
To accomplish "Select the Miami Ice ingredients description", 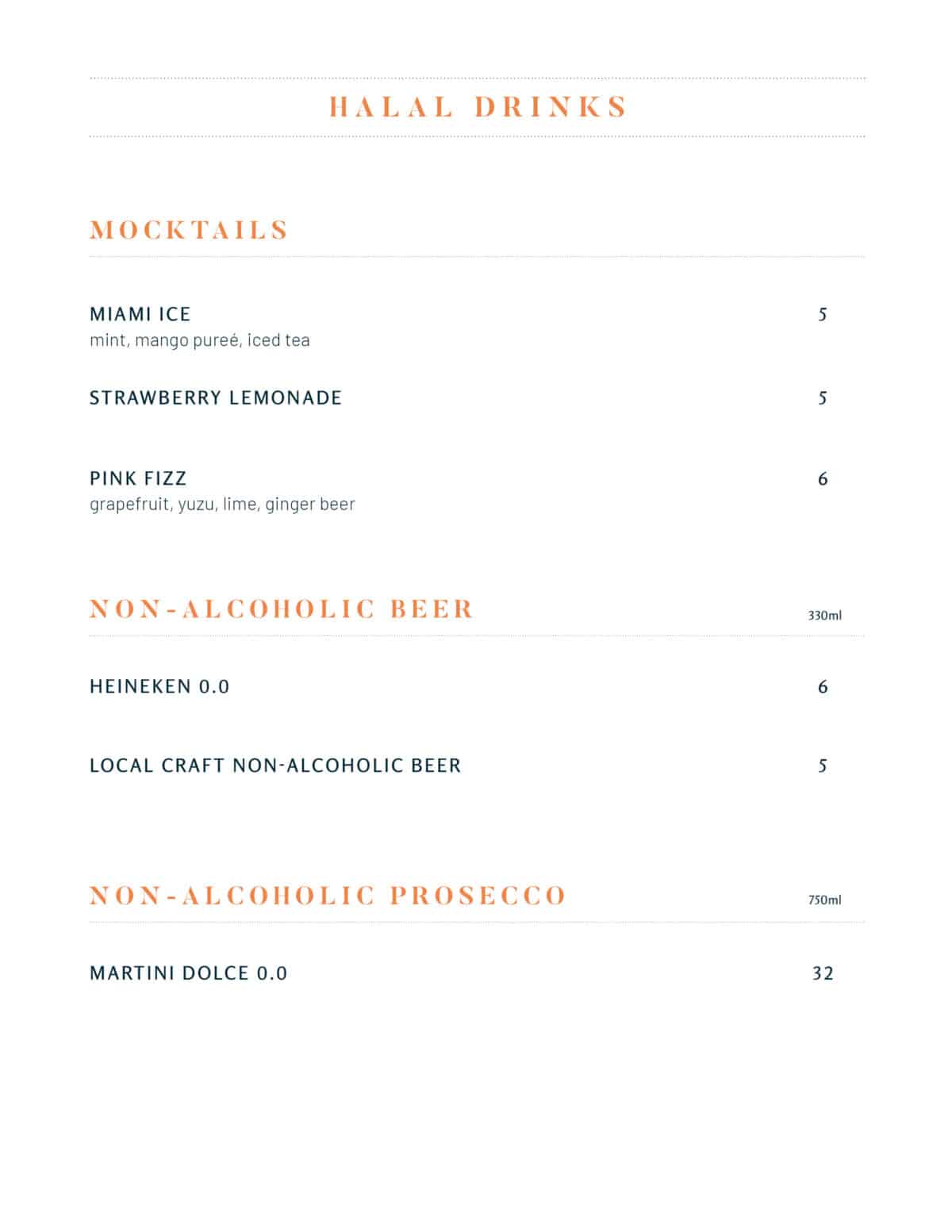I will coord(200,340).
